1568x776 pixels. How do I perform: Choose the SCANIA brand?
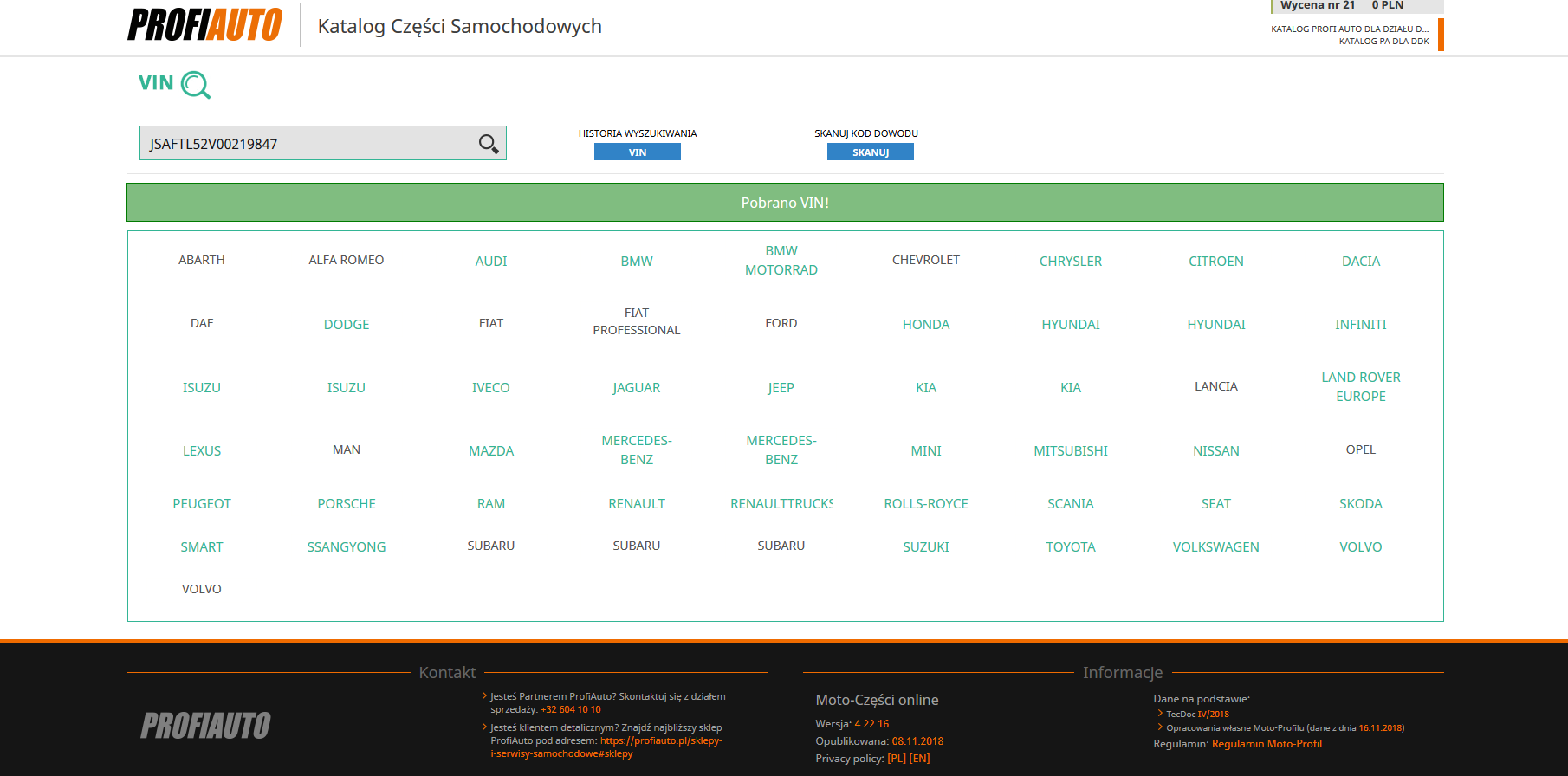coord(1071,503)
